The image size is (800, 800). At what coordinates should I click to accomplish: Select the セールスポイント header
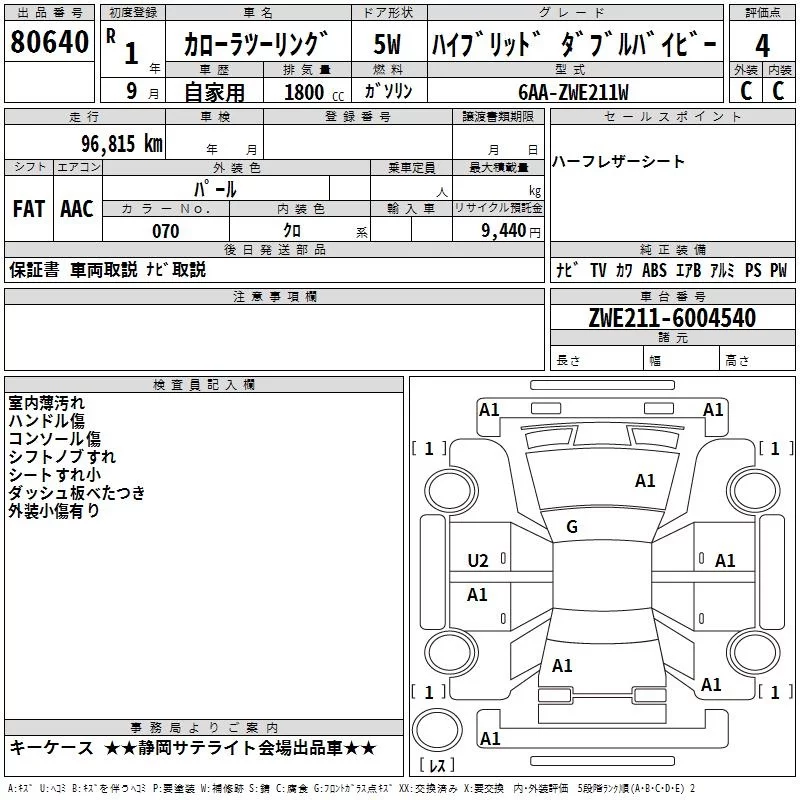[672, 117]
